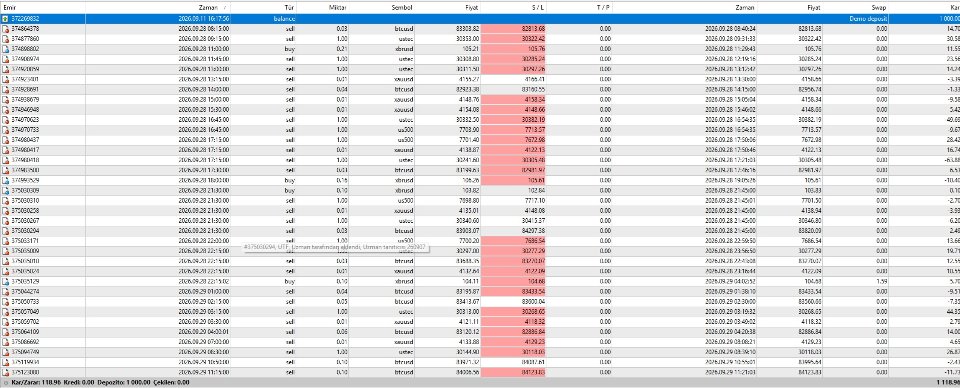Click the sell icon beside order 374908974
Image resolution: width=960 pixels, height=388 pixels.
pos(6,59)
